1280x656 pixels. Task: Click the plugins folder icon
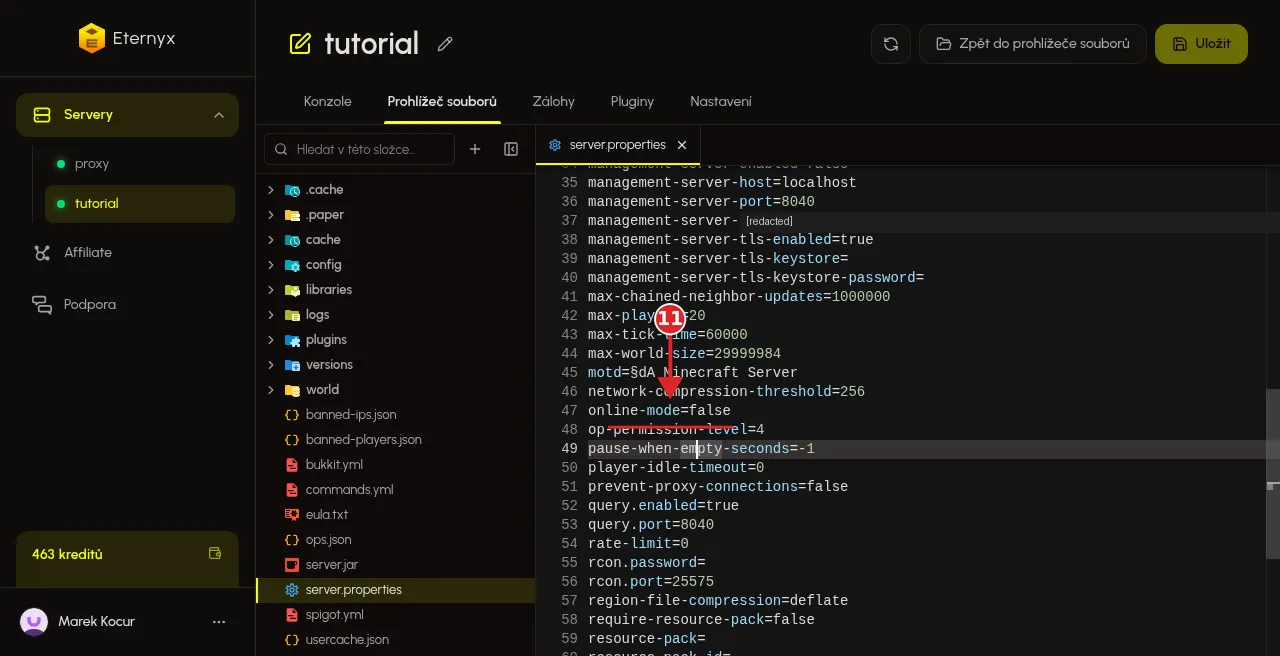coord(292,340)
